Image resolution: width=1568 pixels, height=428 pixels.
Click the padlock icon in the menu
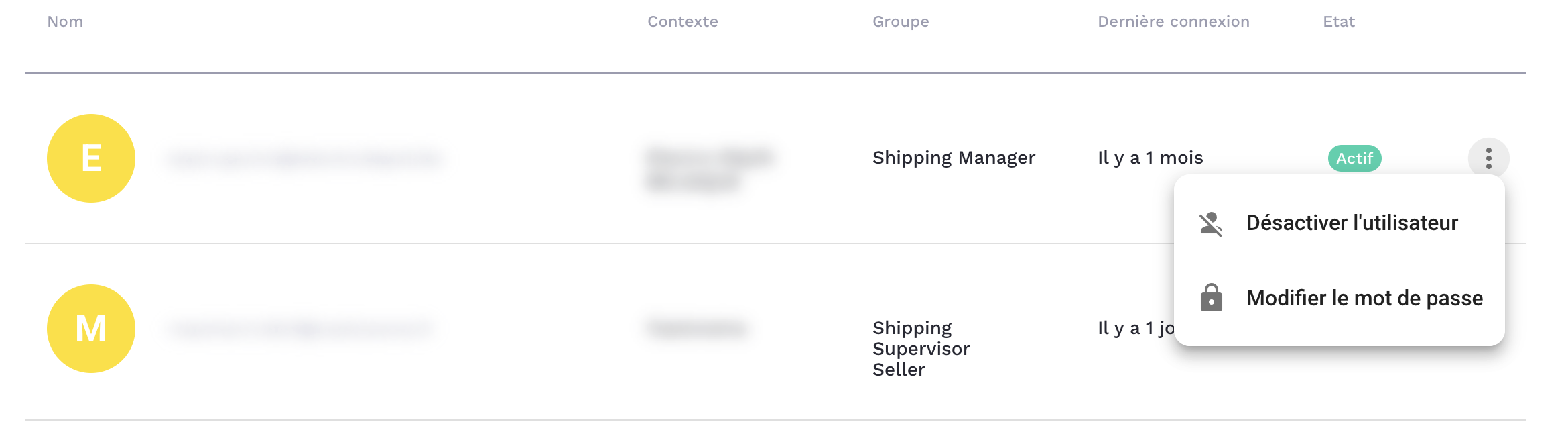[1211, 298]
